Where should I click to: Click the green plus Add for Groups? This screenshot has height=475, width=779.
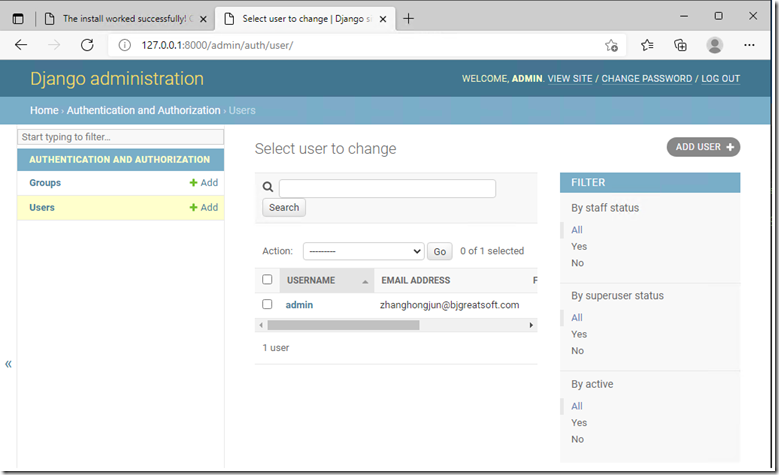coord(204,182)
